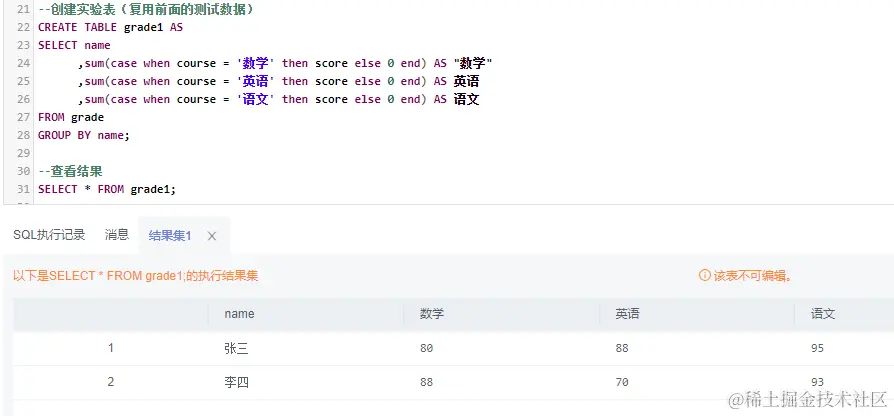Click the 语文 column header
Viewport: 894px width, 416px height.
tap(823, 314)
